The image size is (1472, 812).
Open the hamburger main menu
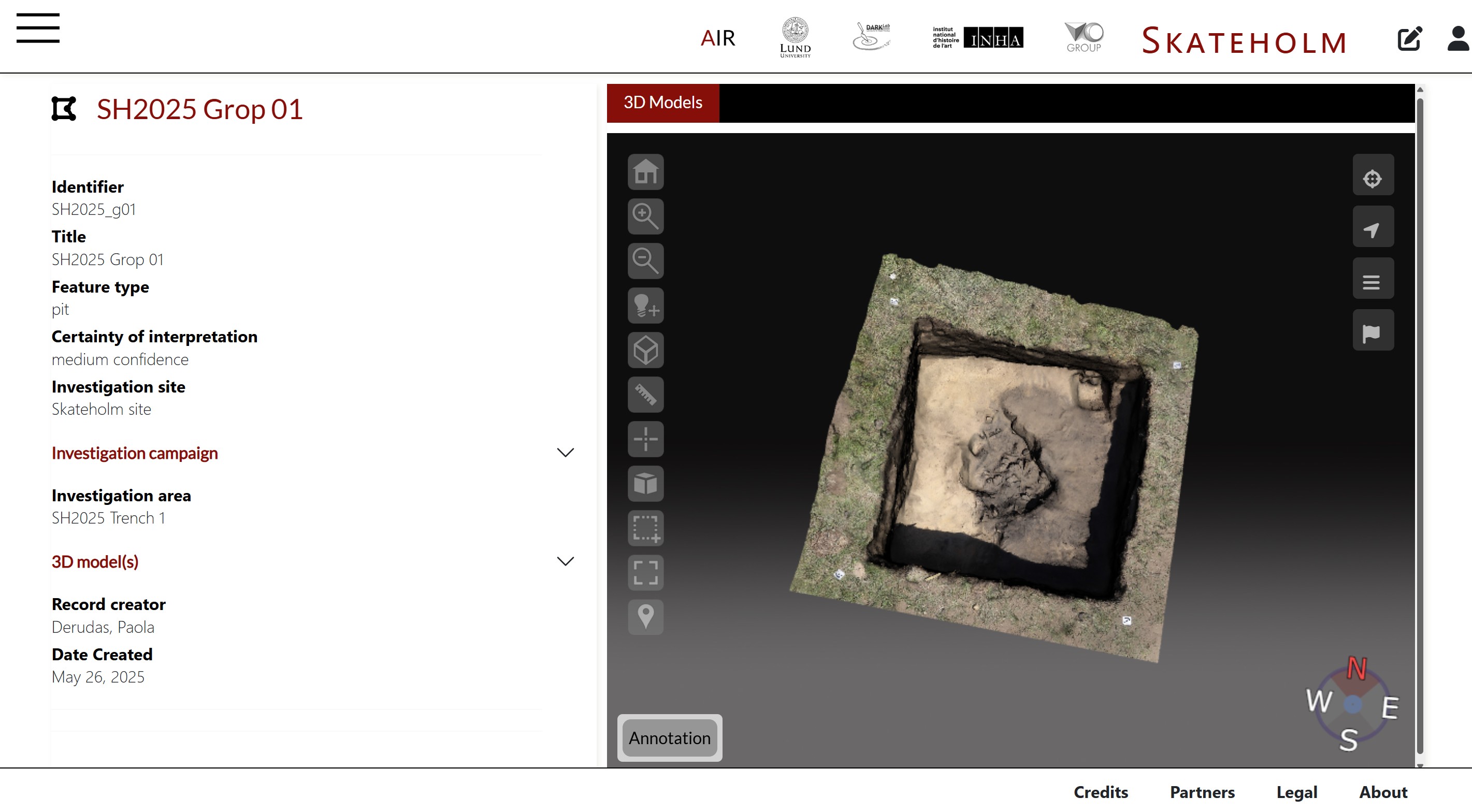pyautogui.click(x=38, y=28)
